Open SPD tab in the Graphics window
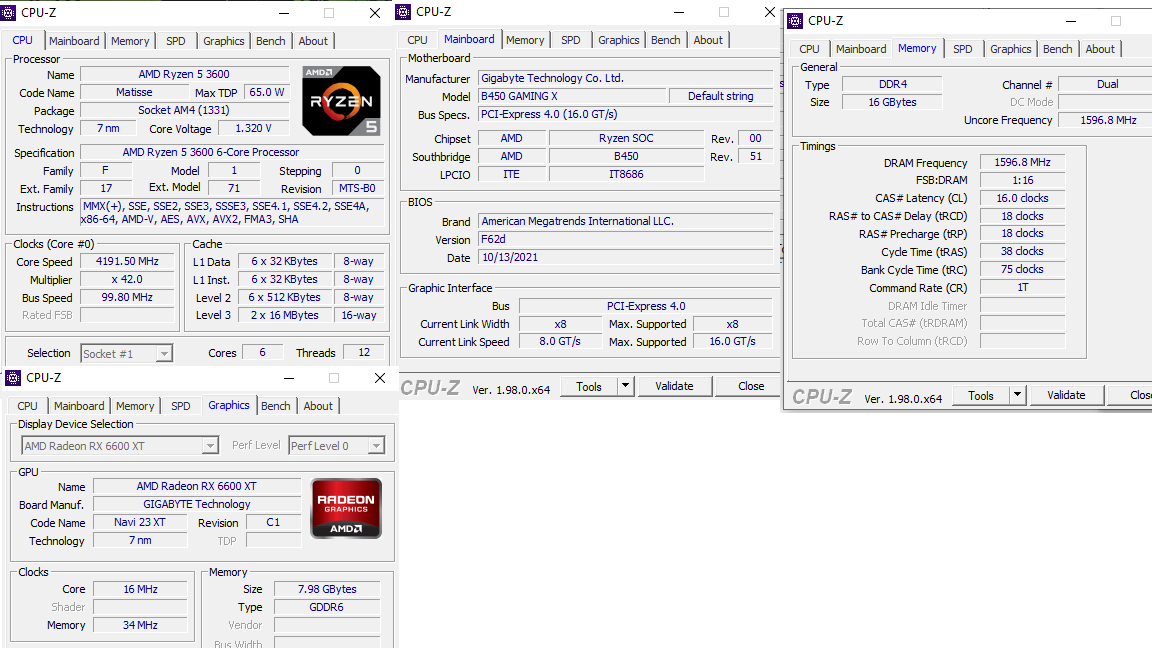 pyautogui.click(x=181, y=406)
